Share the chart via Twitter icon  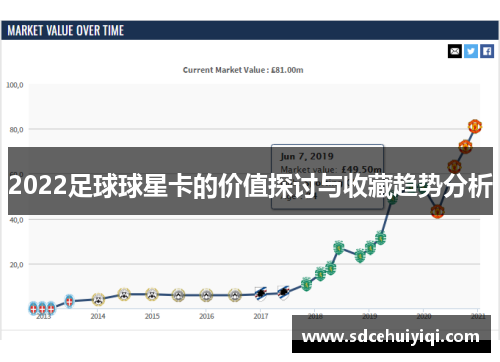point(471,51)
